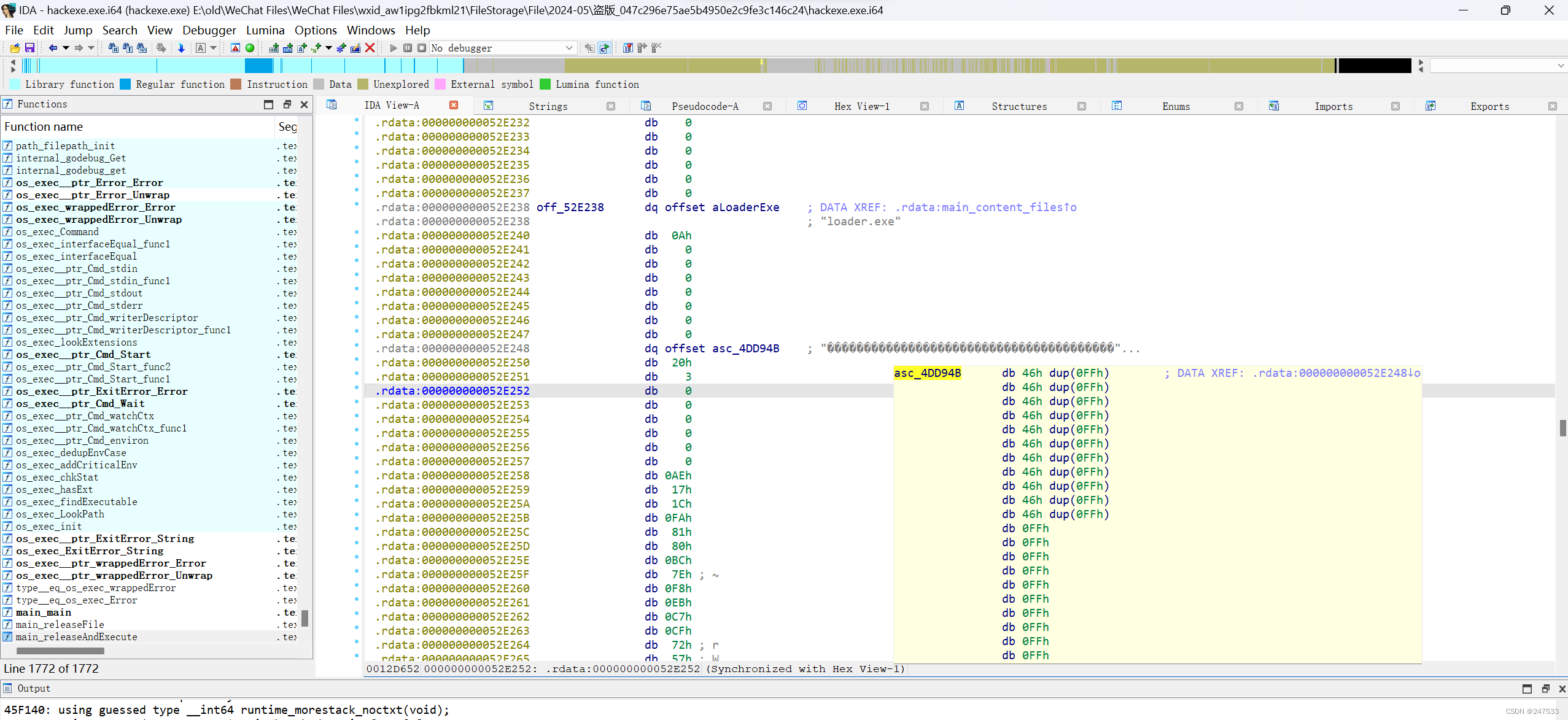Click the Save database icon
This screenshot has width=1568, height=720.
click(29, 48)
